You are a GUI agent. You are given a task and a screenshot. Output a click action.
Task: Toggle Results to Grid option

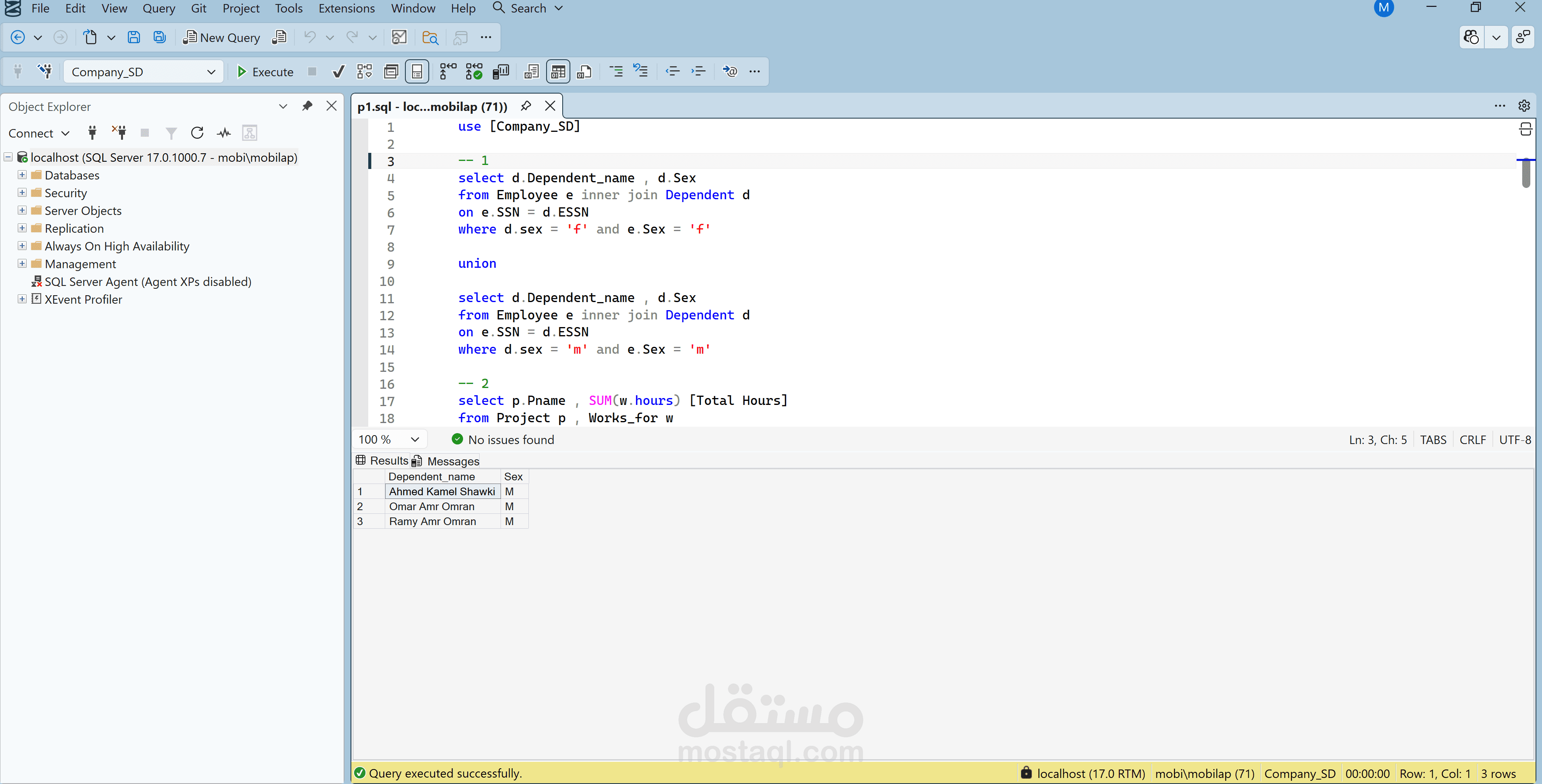tap(558, 72)
